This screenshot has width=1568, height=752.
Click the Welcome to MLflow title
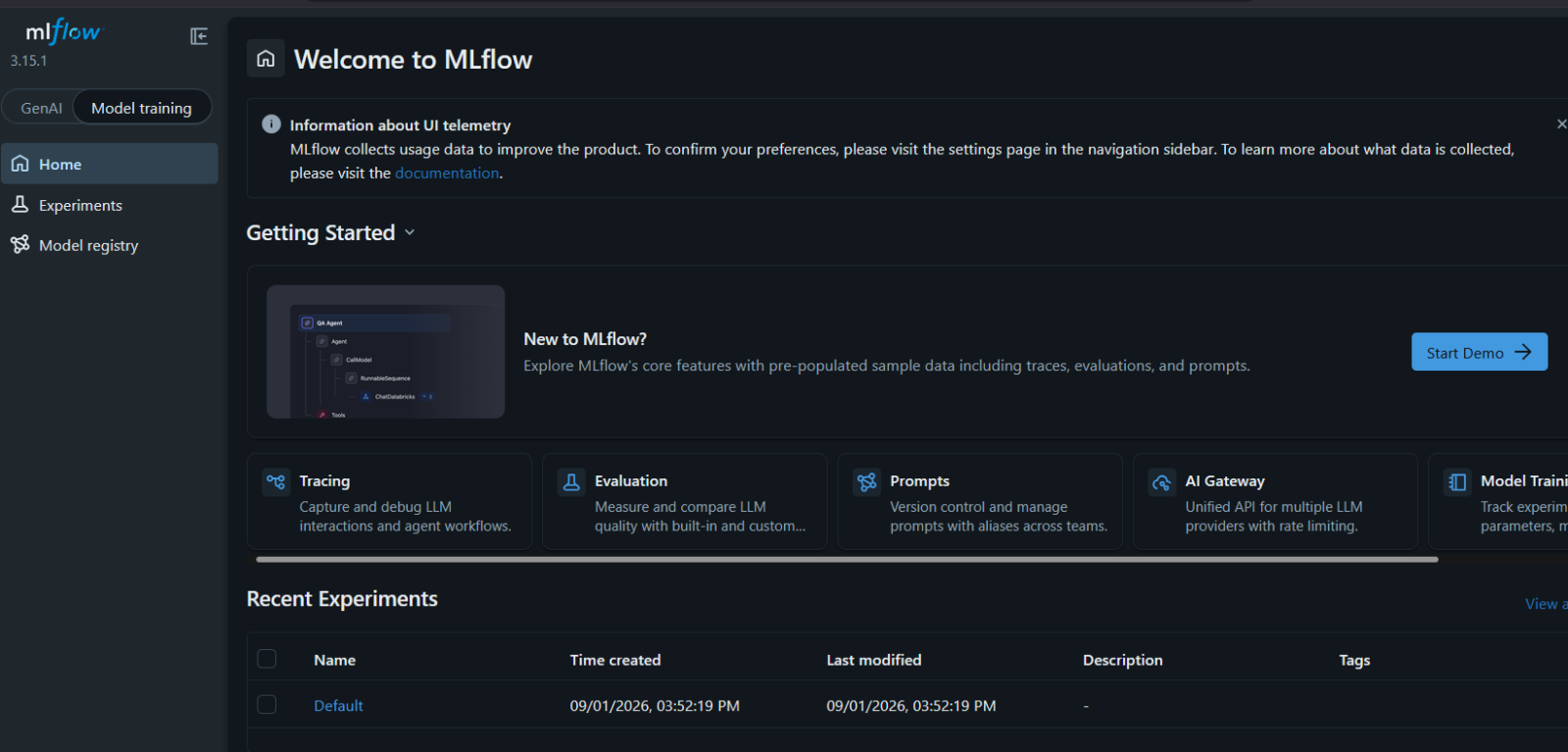413,60
